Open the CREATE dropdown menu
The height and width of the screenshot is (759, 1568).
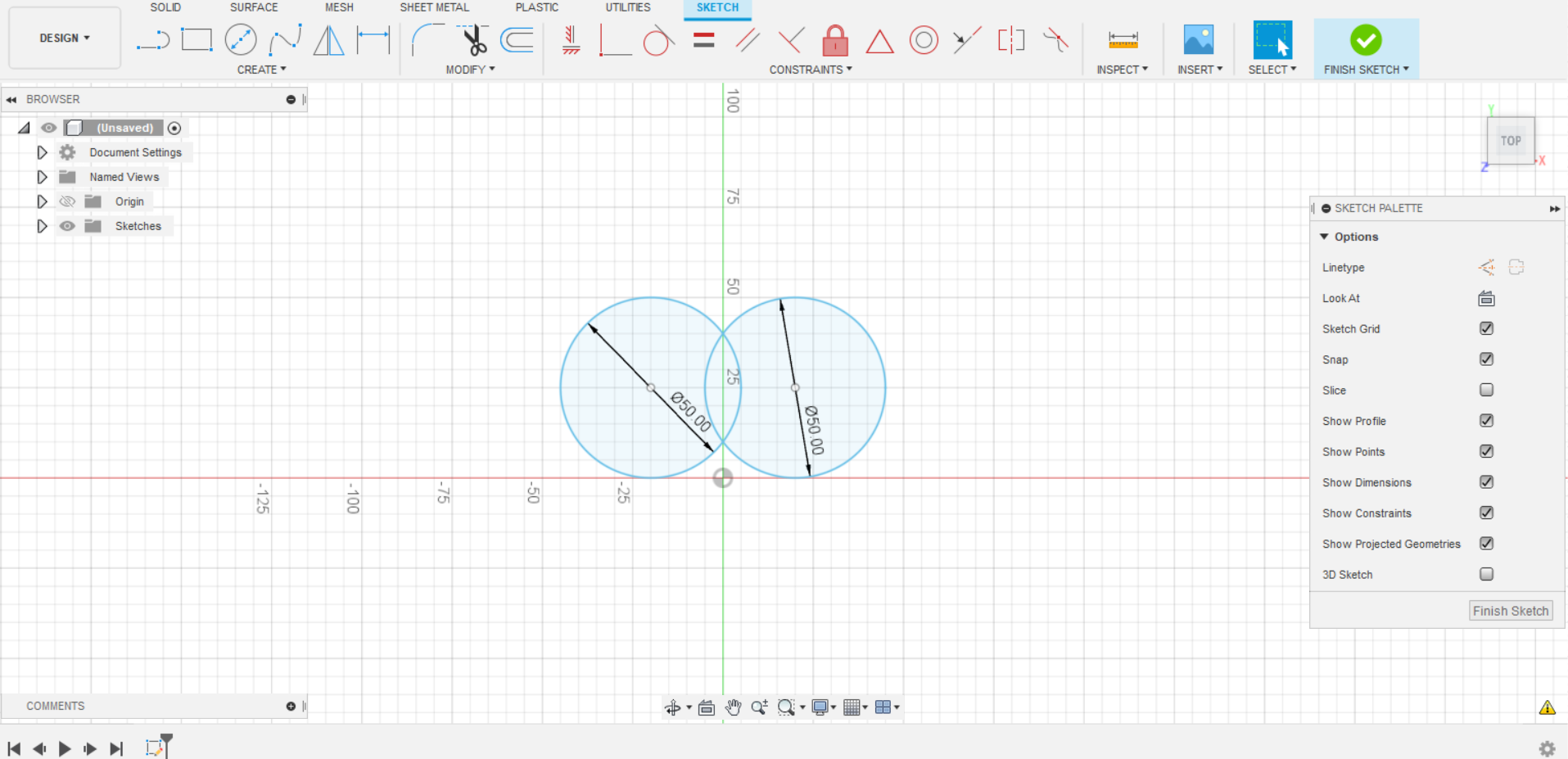pyautogui.click(x=260, y=69)
